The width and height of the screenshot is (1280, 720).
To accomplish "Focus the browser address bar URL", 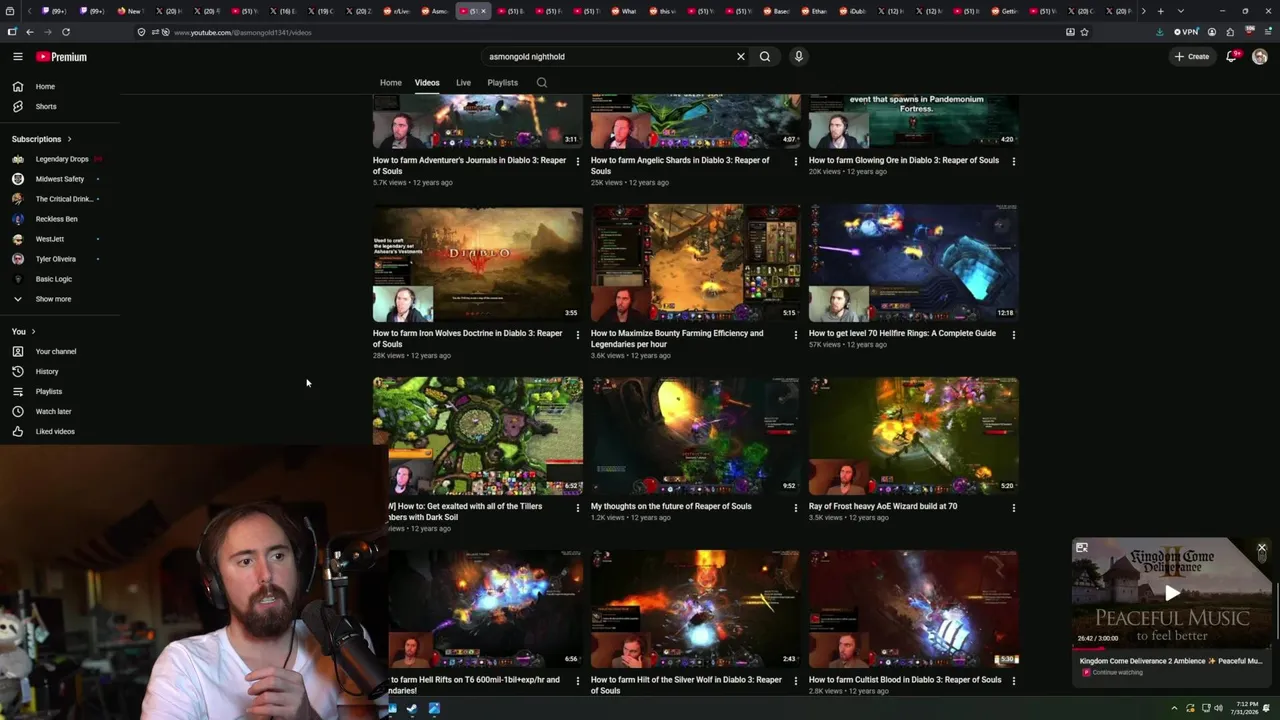I will tap(243, 33).
